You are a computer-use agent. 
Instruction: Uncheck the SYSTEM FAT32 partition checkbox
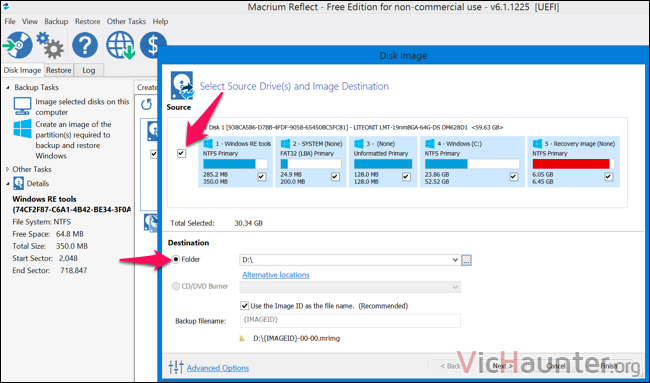tap(335, 177)
